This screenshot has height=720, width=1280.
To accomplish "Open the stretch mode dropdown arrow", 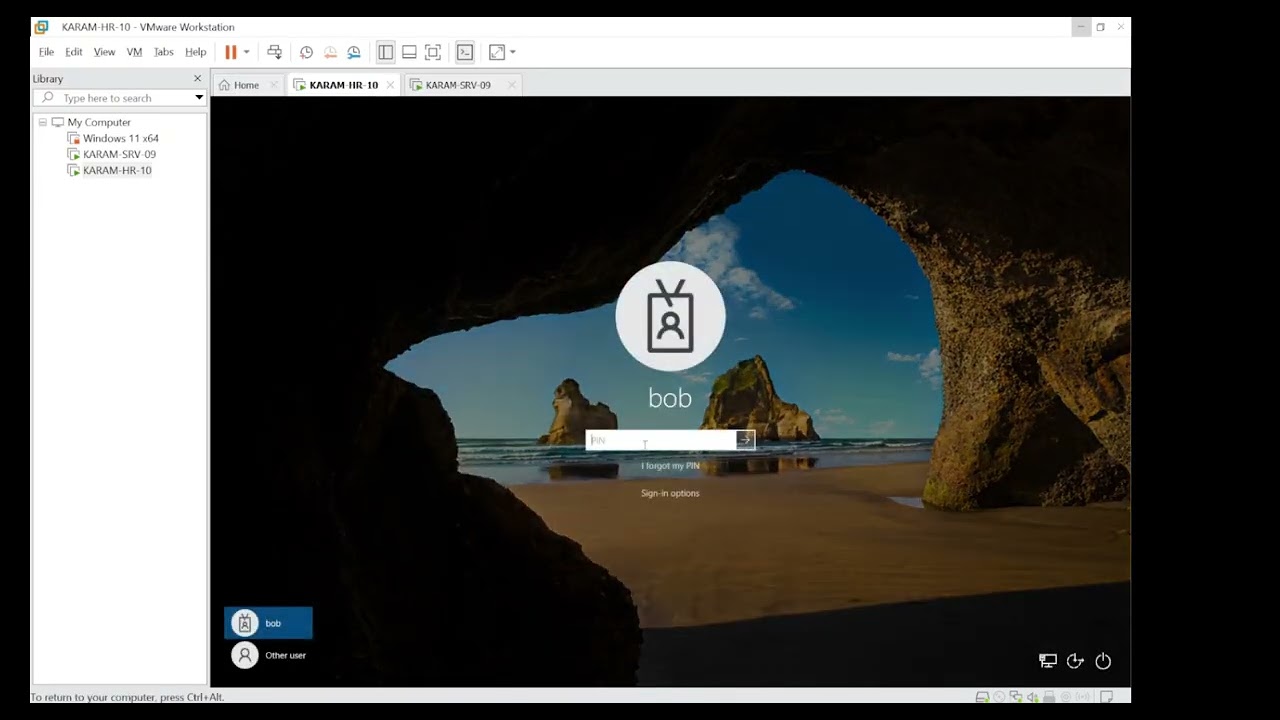I will pos(513,52).
